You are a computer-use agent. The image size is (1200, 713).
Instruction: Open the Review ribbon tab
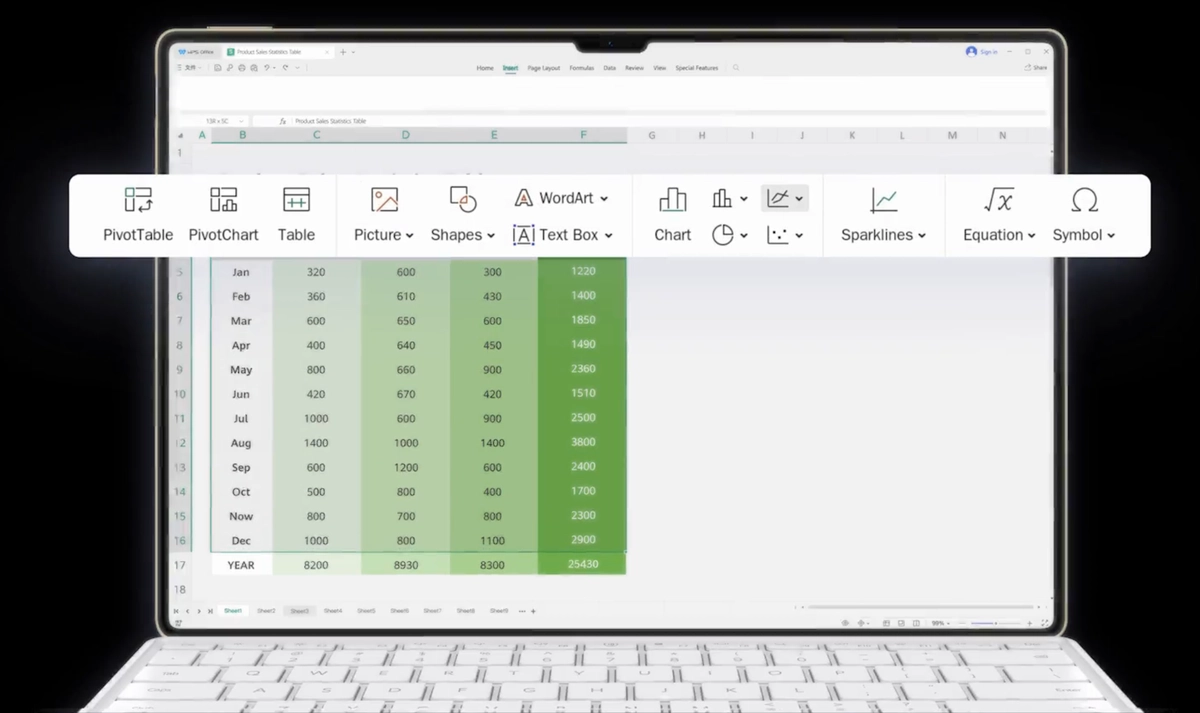tap(634, 68)
